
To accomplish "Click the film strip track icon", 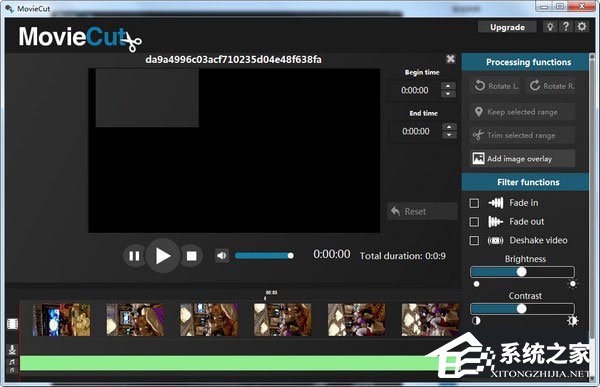I will point(12,324).
